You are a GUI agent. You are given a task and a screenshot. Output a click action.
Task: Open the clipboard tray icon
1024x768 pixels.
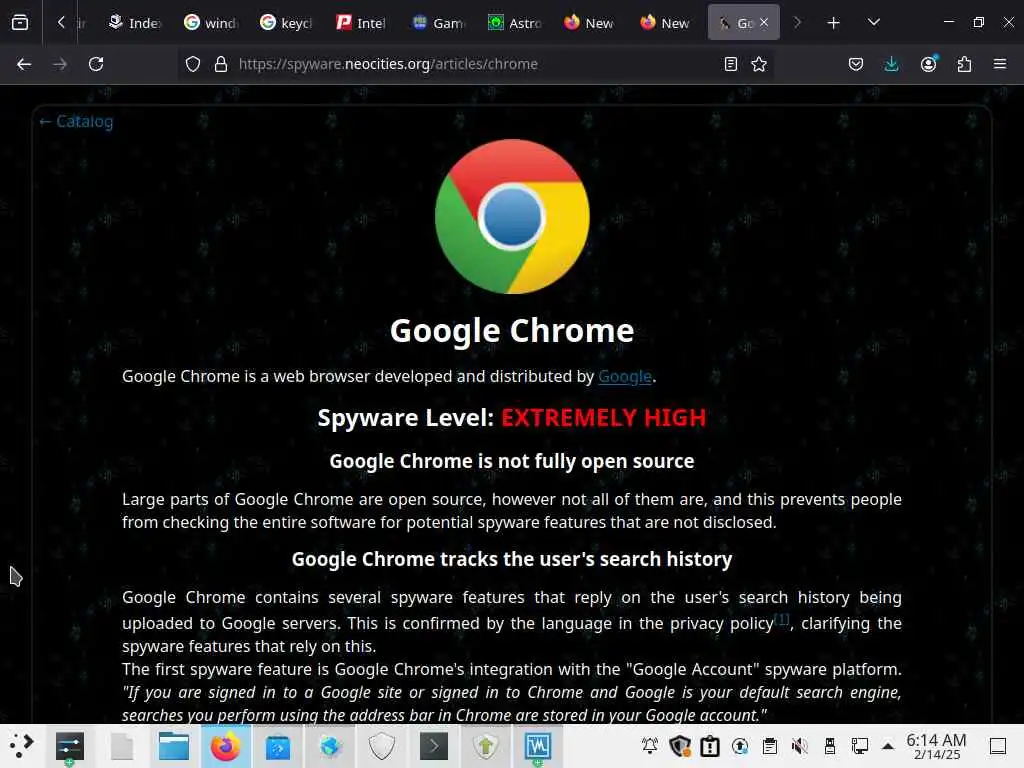point(770,746)
